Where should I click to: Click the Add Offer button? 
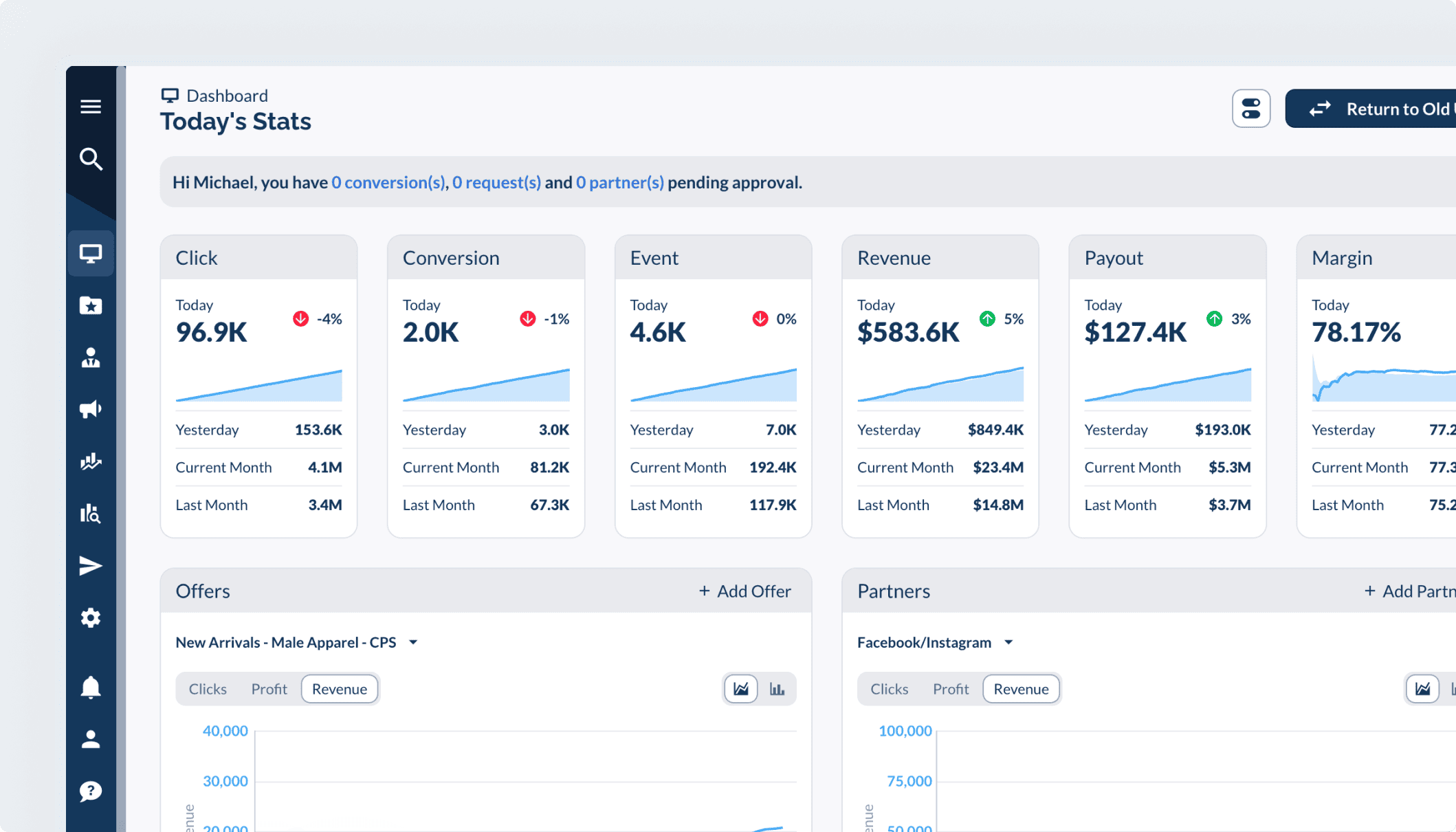coord(745,591)
